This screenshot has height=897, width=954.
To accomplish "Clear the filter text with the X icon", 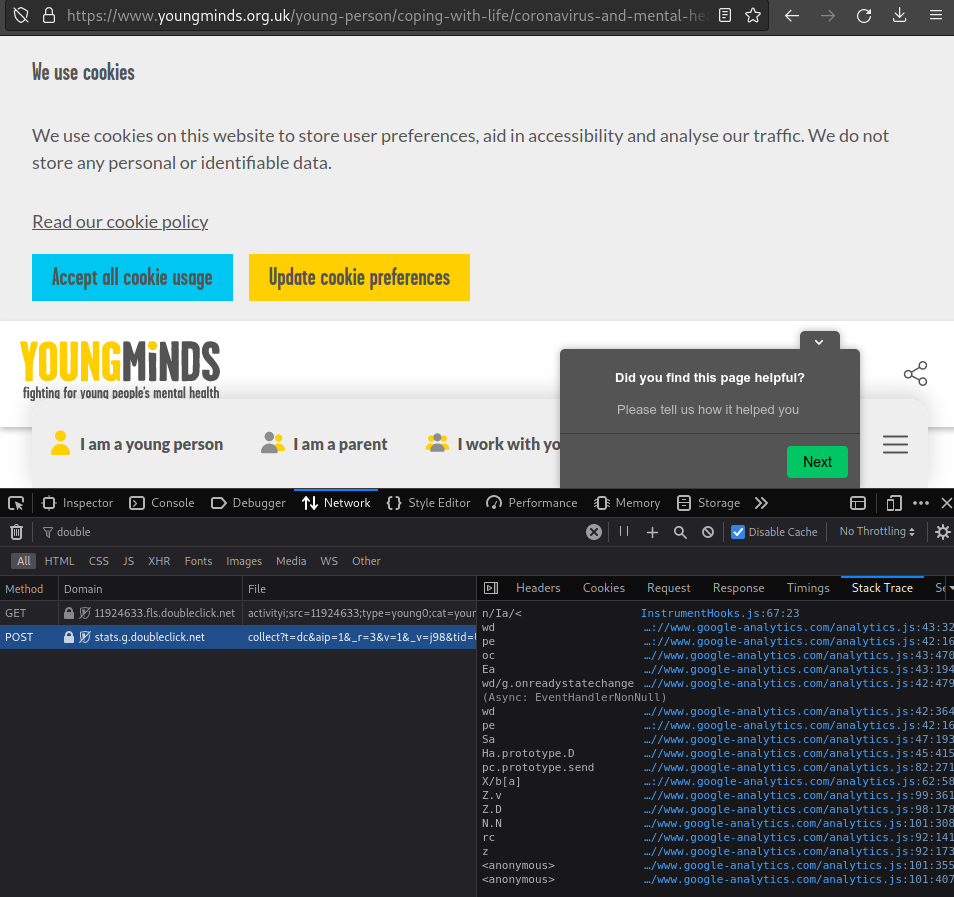I will (594, 532).
